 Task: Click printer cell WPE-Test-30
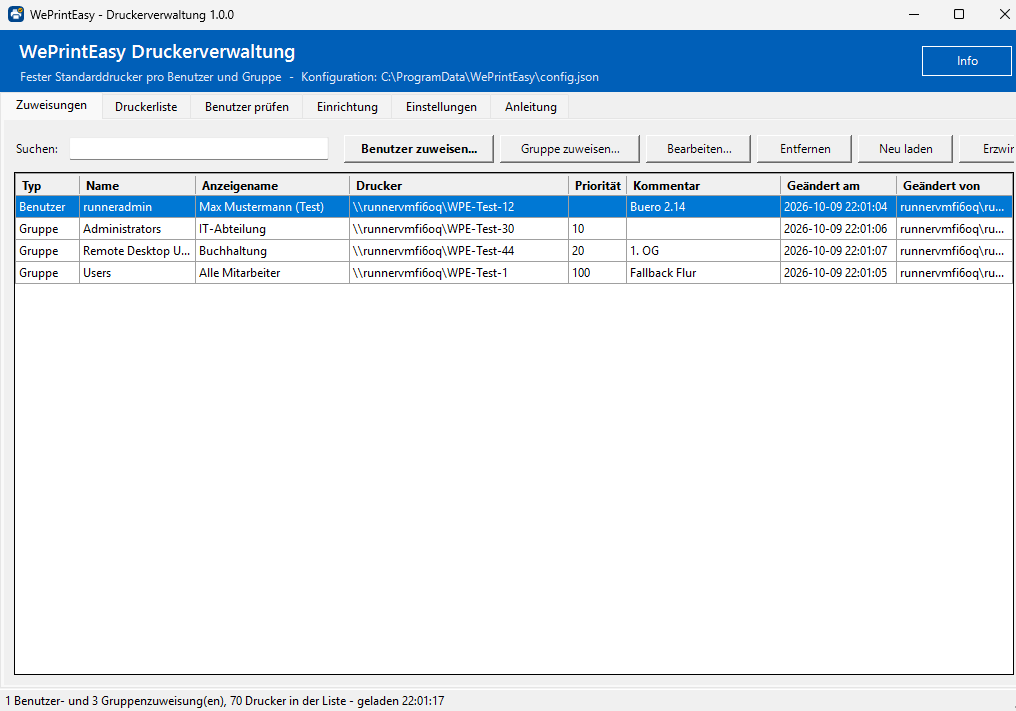[x=459, y=229]
